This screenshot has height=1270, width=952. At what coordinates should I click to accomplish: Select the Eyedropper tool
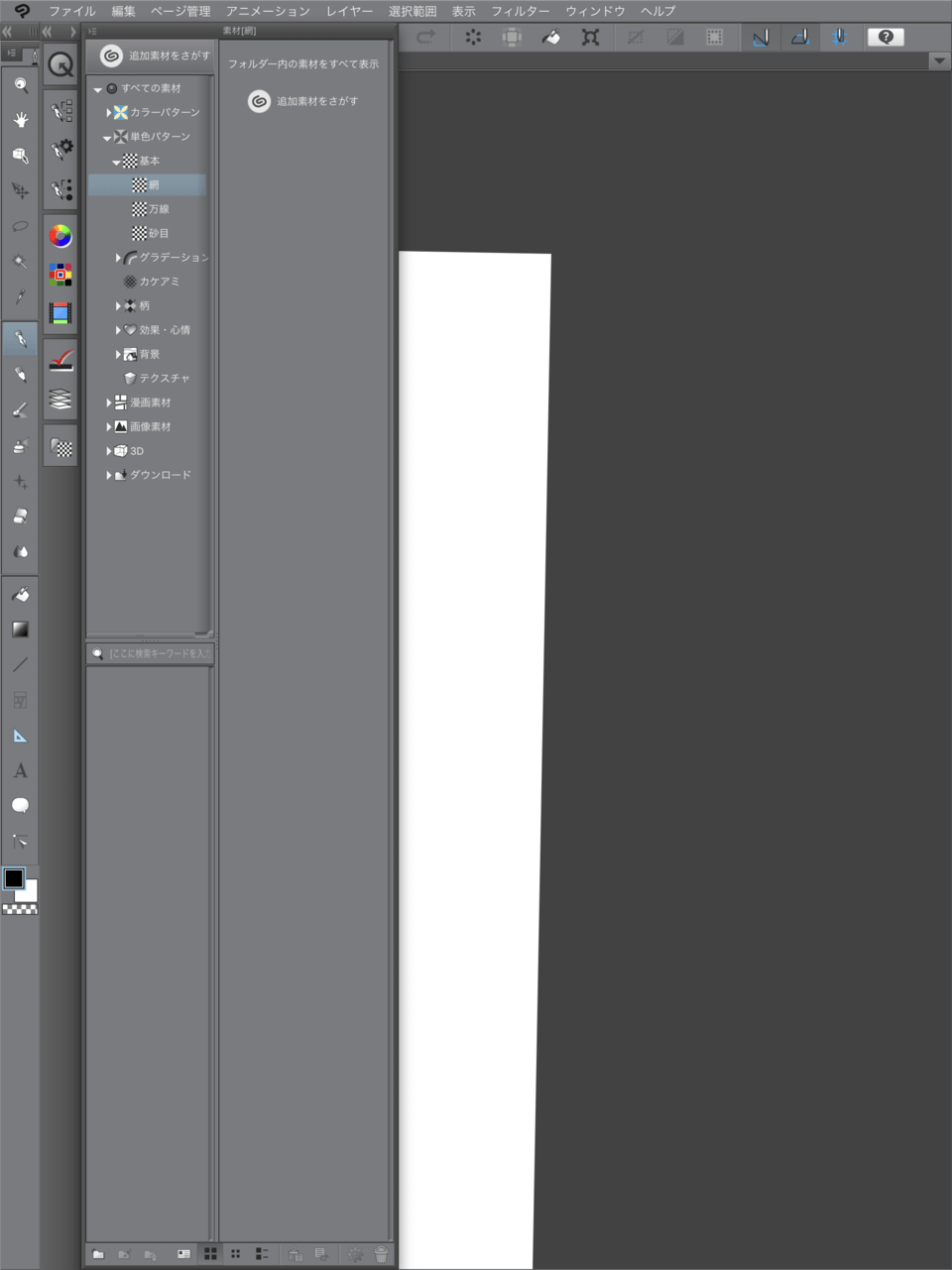click(20, 296)
